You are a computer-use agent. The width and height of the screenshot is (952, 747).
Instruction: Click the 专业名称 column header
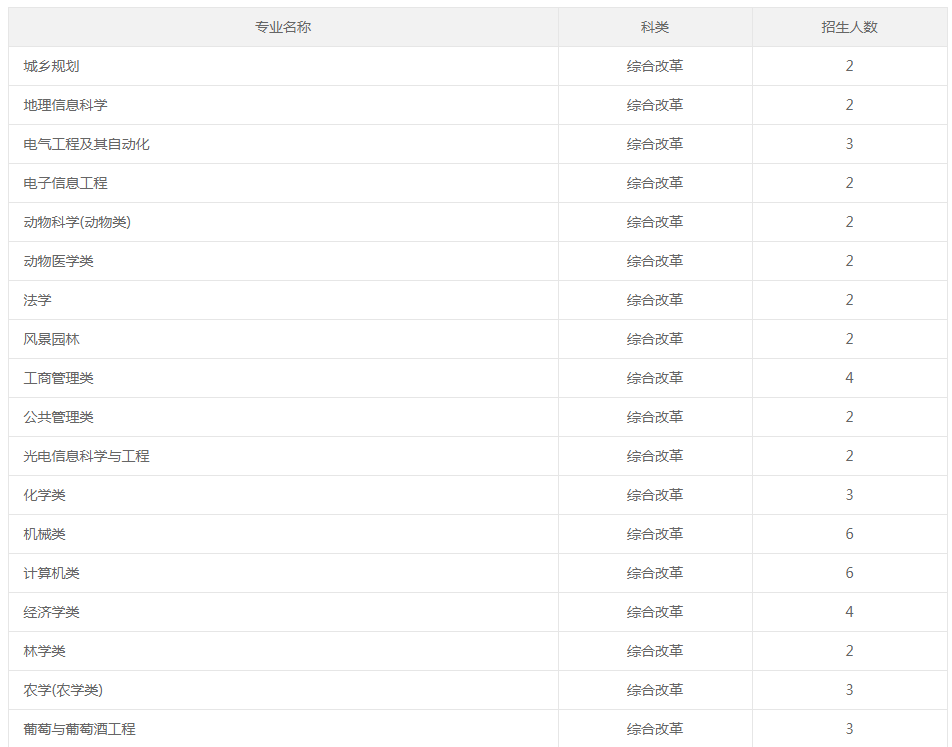(283, 27)
